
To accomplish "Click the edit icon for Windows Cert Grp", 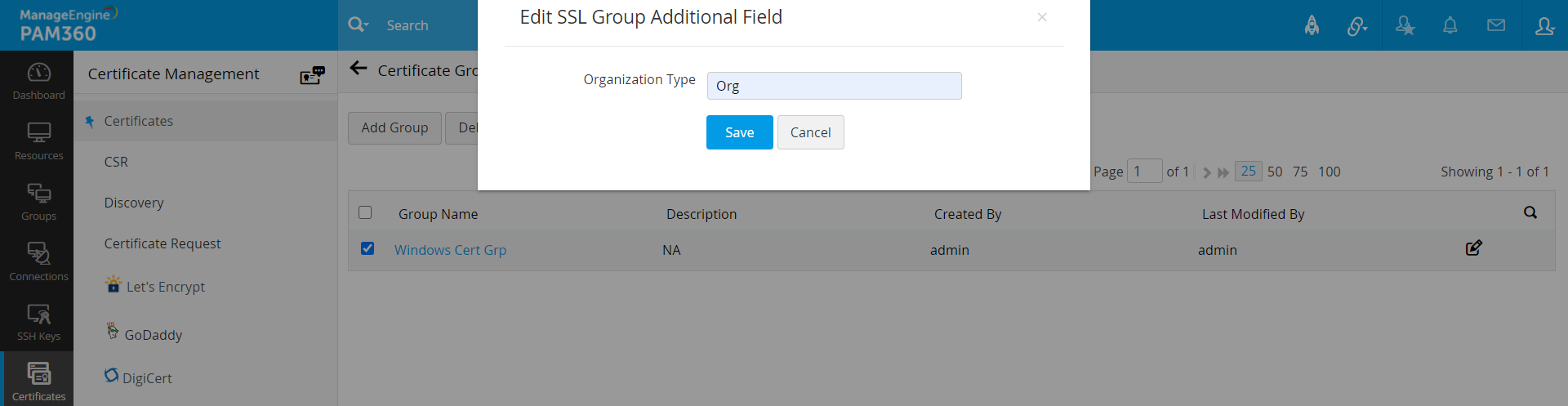I will click(1473, 248).
